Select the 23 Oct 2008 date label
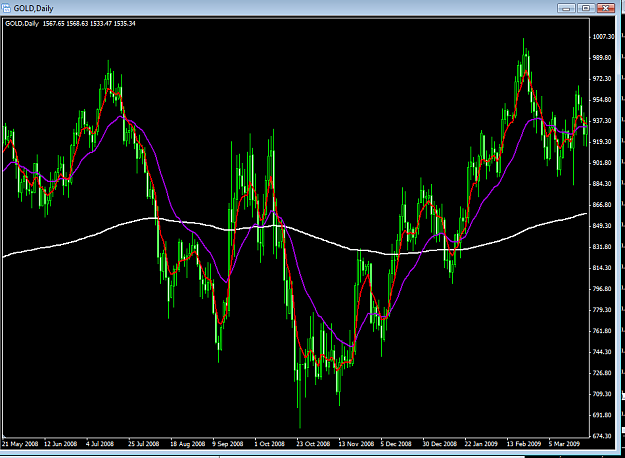The image size is (625, 458). pyautogui.click(x=313, y=444)
